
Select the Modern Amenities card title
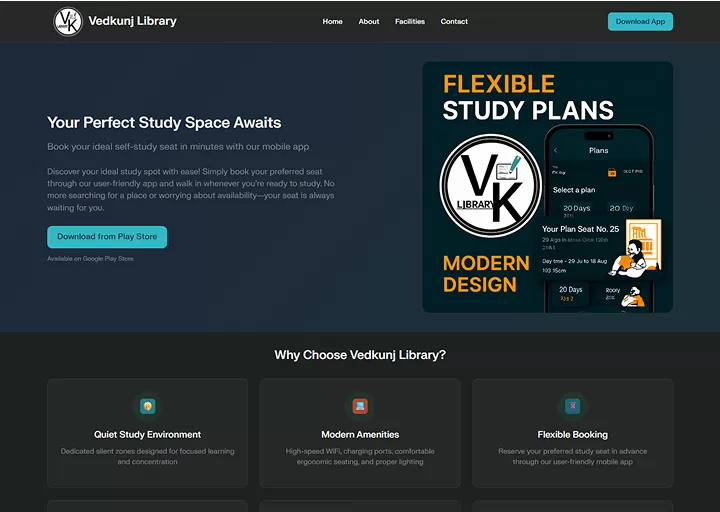[360, 435]
